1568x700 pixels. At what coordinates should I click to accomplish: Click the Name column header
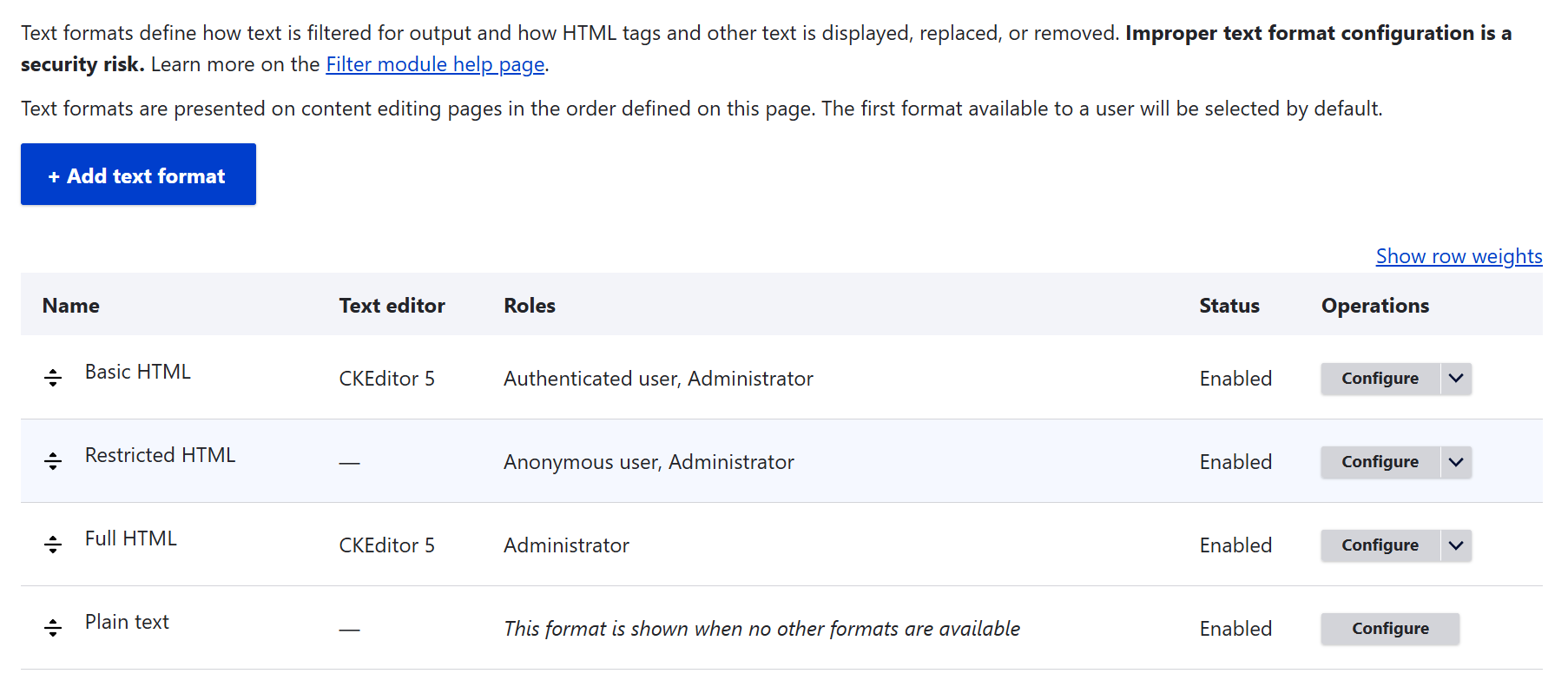(71, 306)
